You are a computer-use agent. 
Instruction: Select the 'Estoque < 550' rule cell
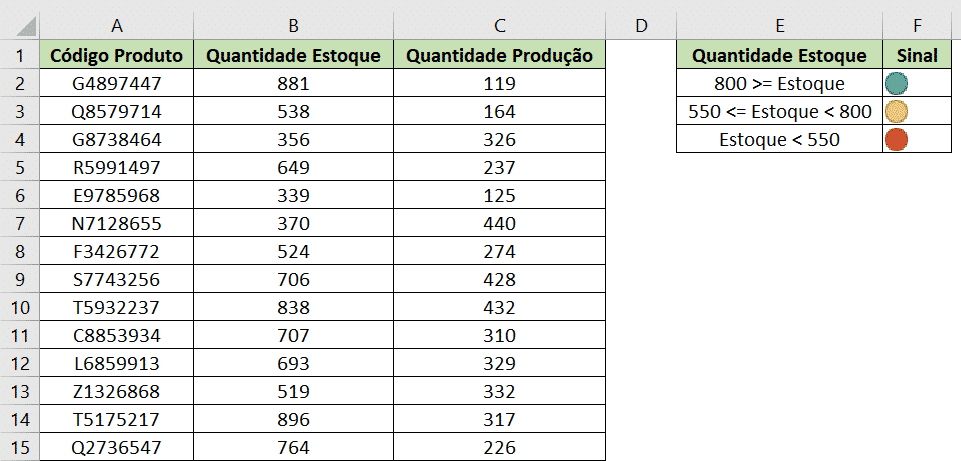point(779,140)
